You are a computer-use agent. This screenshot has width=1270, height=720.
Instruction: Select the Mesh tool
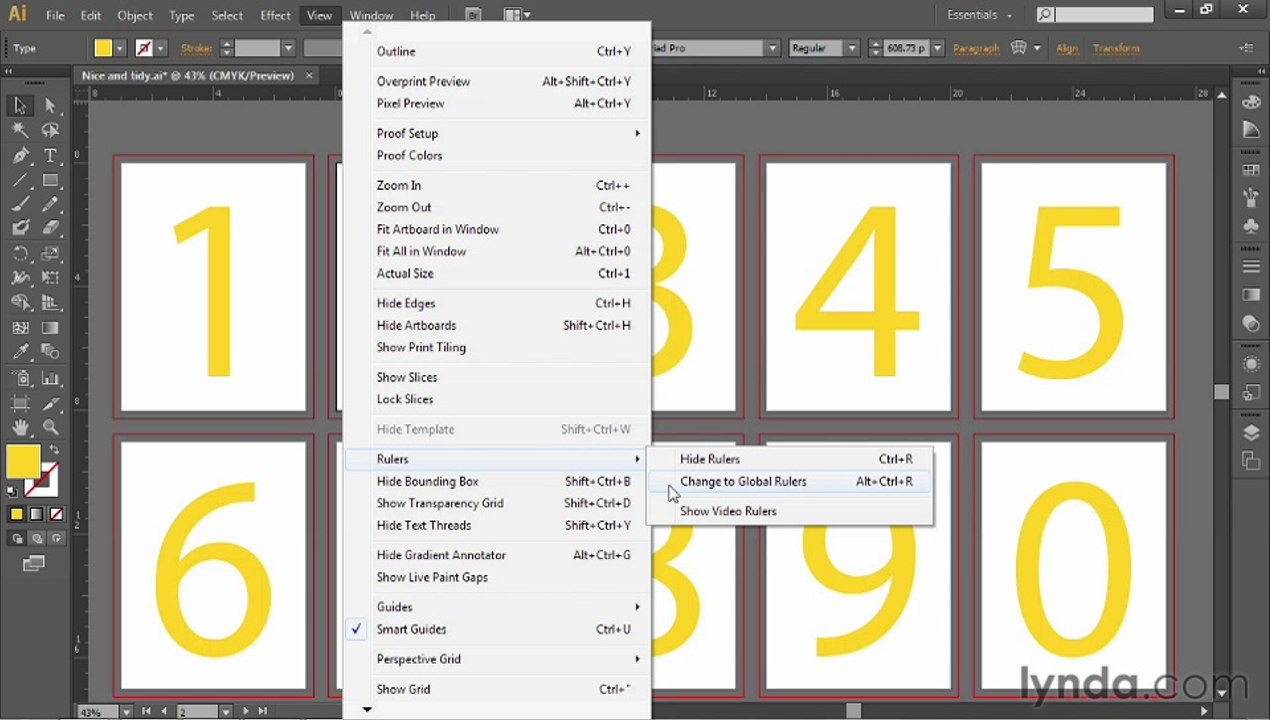click(x=20, y=328)
